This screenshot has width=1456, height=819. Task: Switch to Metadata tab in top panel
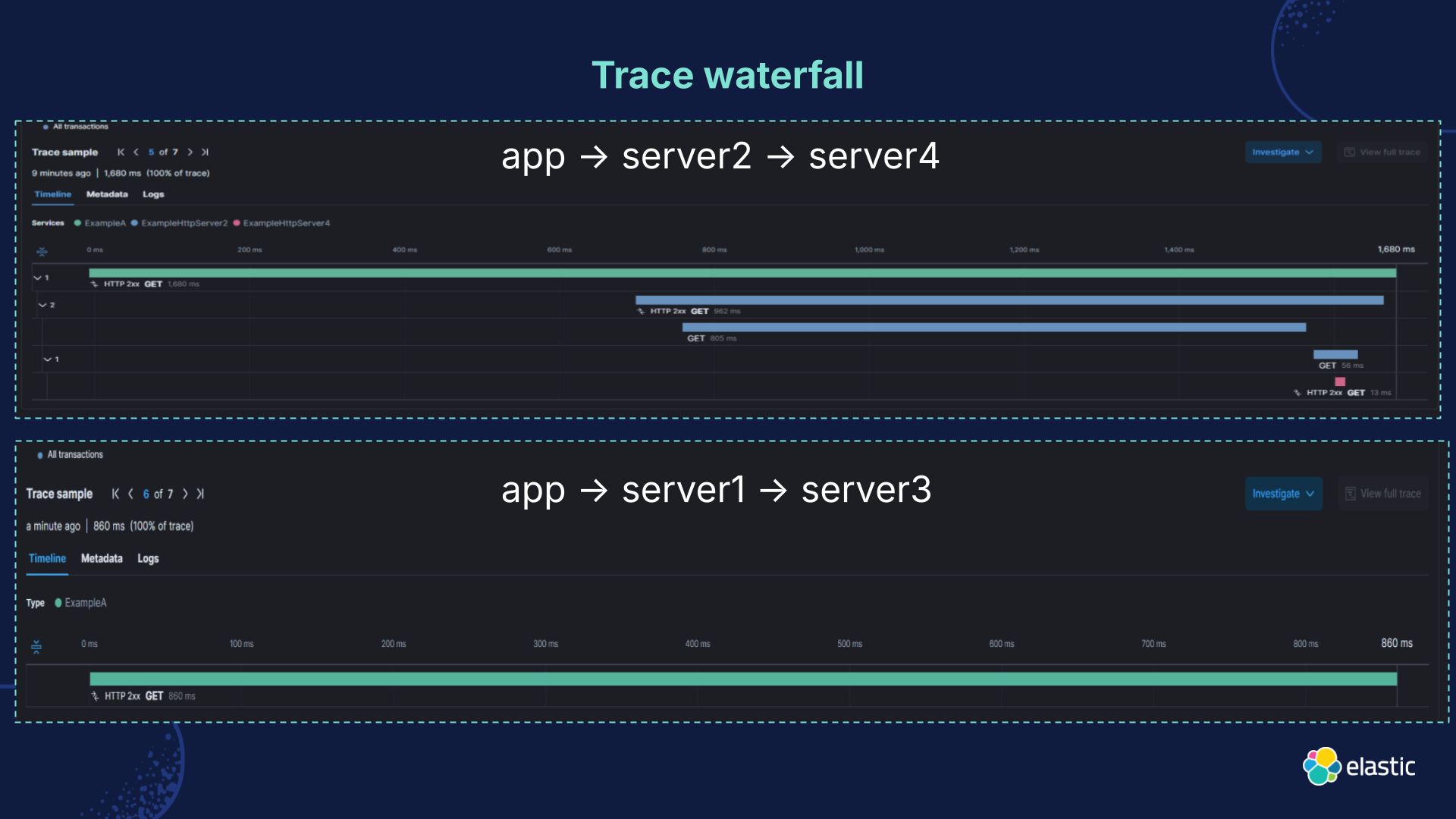(x=107, y=194)
